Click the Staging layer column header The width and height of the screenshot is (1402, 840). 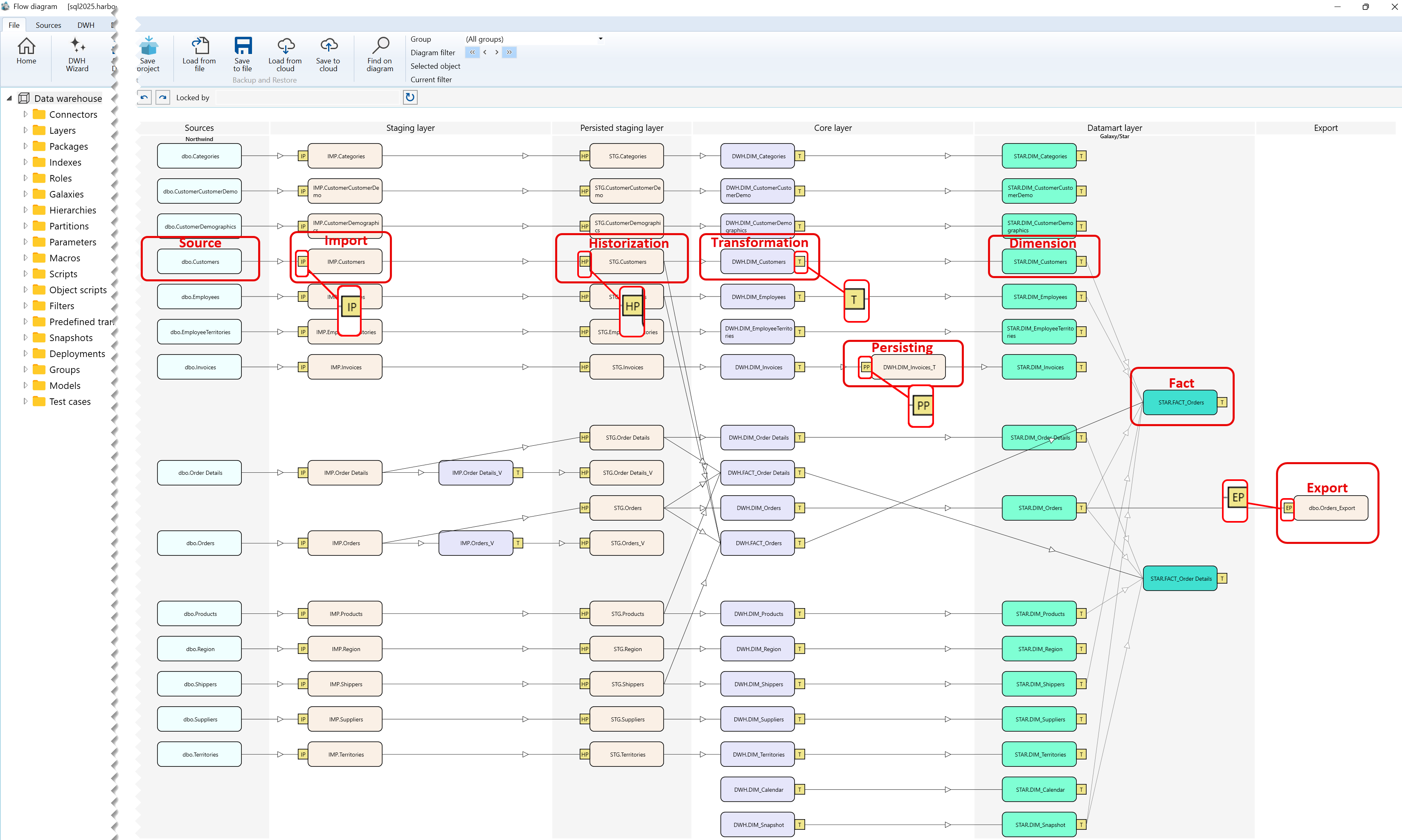coord(410,128)
